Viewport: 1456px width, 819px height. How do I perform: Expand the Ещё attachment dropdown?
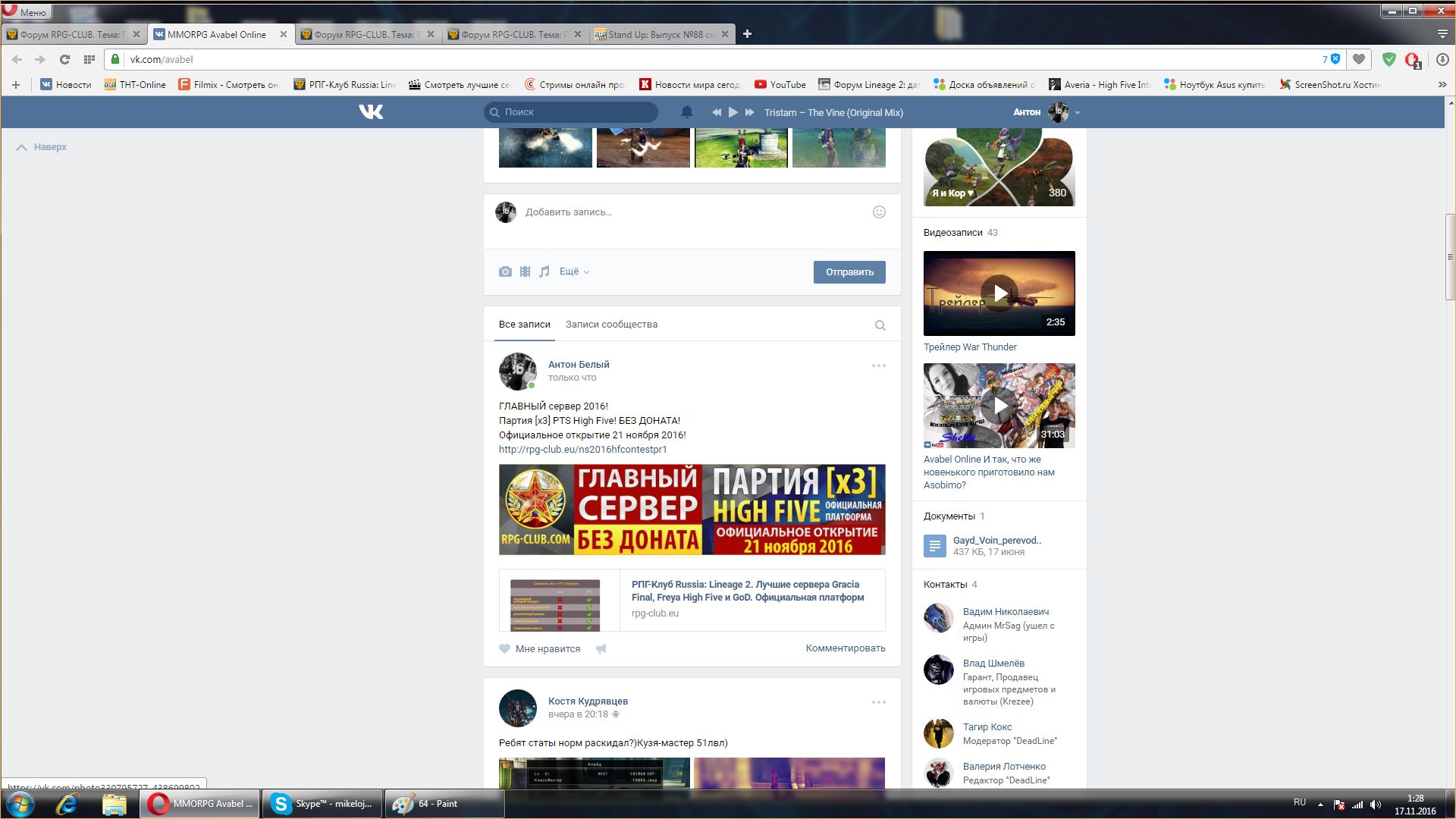click(x=574, y=271)
